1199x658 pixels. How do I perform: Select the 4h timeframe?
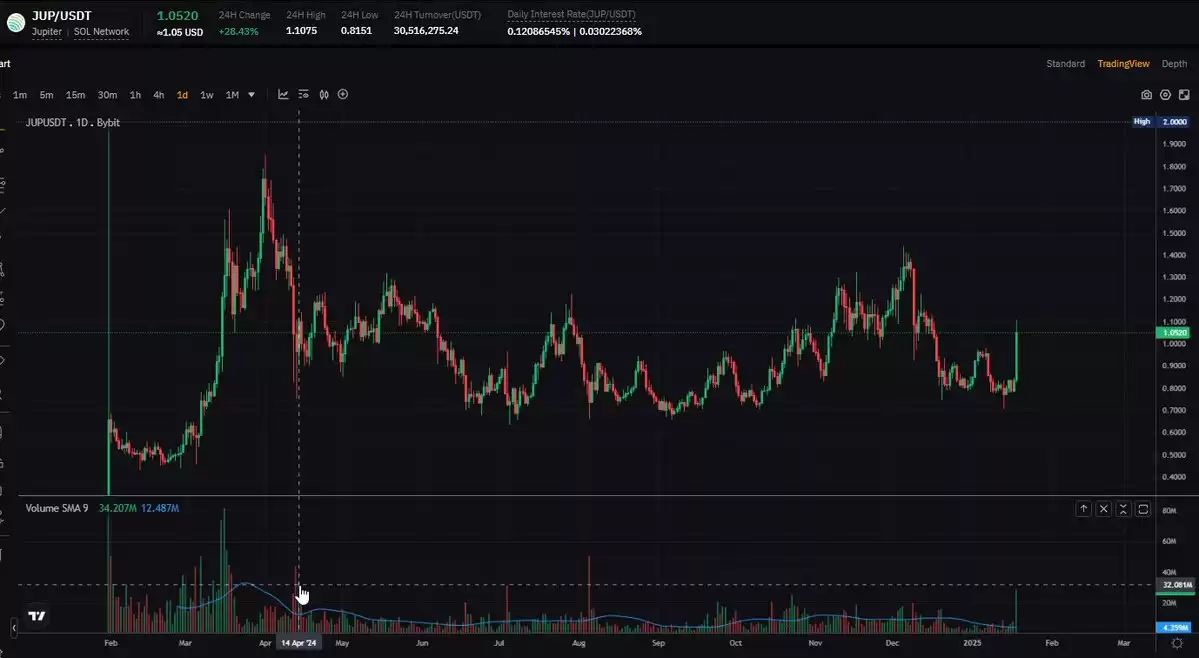(158, 95)
